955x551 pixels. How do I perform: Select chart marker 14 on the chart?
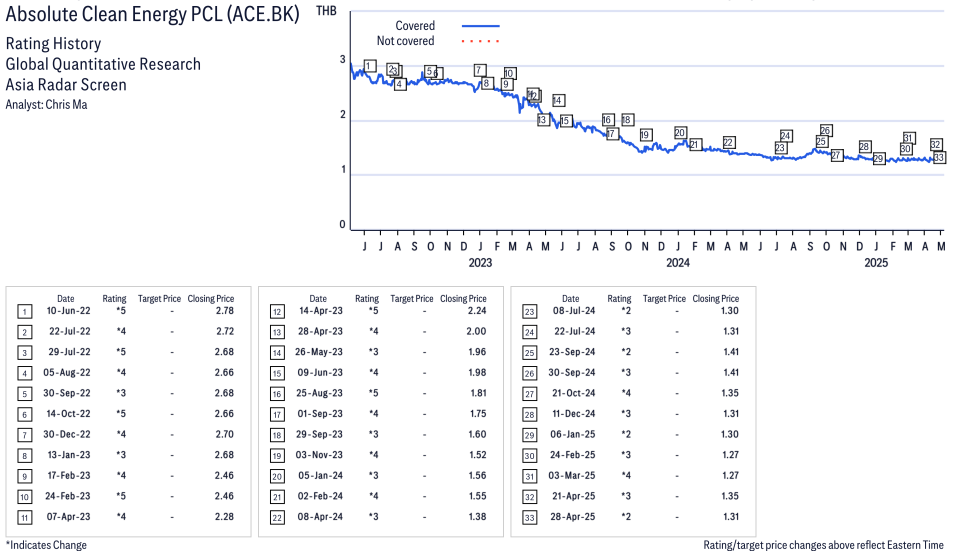[x=558, y=100]
